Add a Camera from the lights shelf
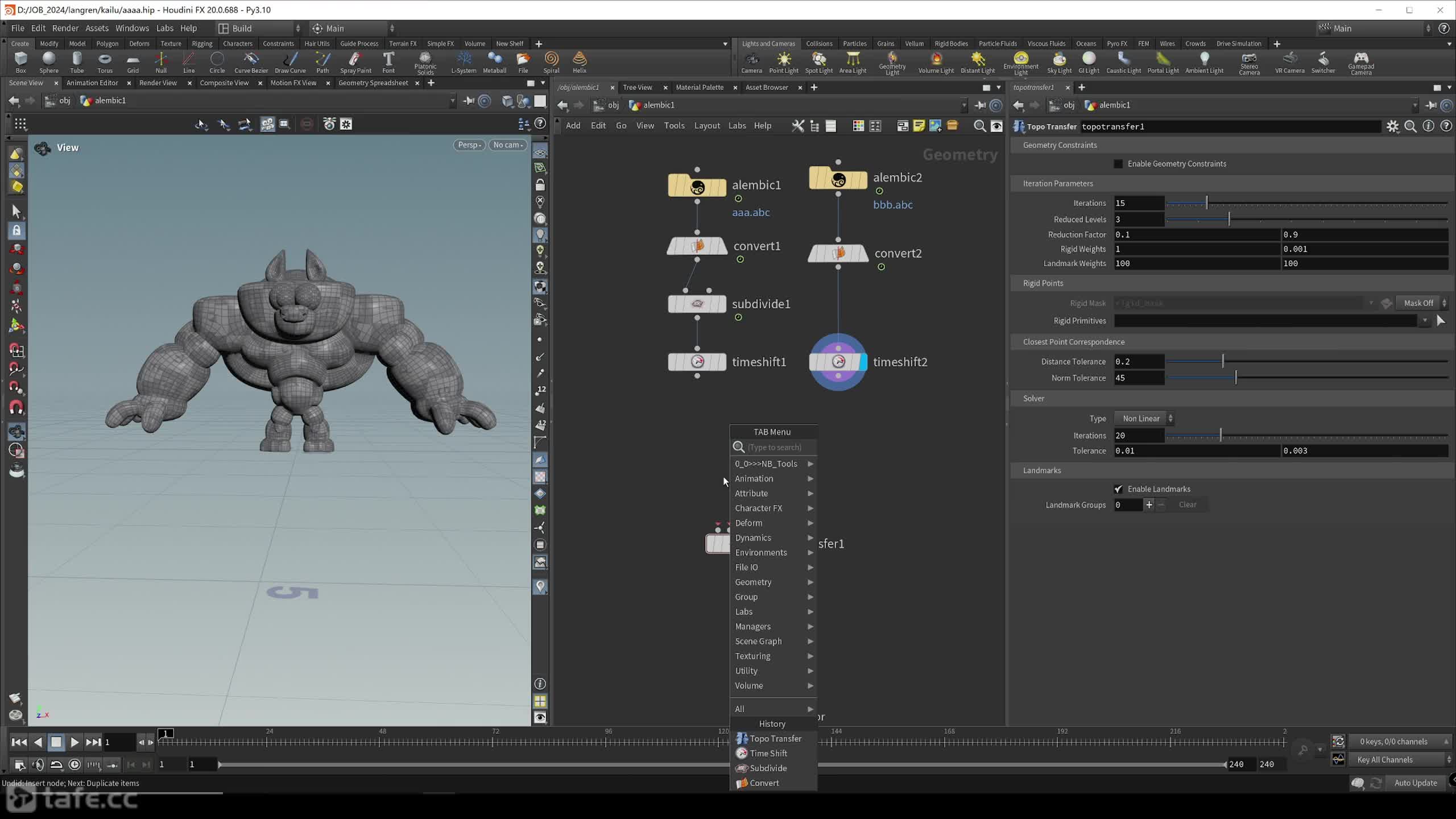This screenshot has height=819, width=1456. coord(751,62)
